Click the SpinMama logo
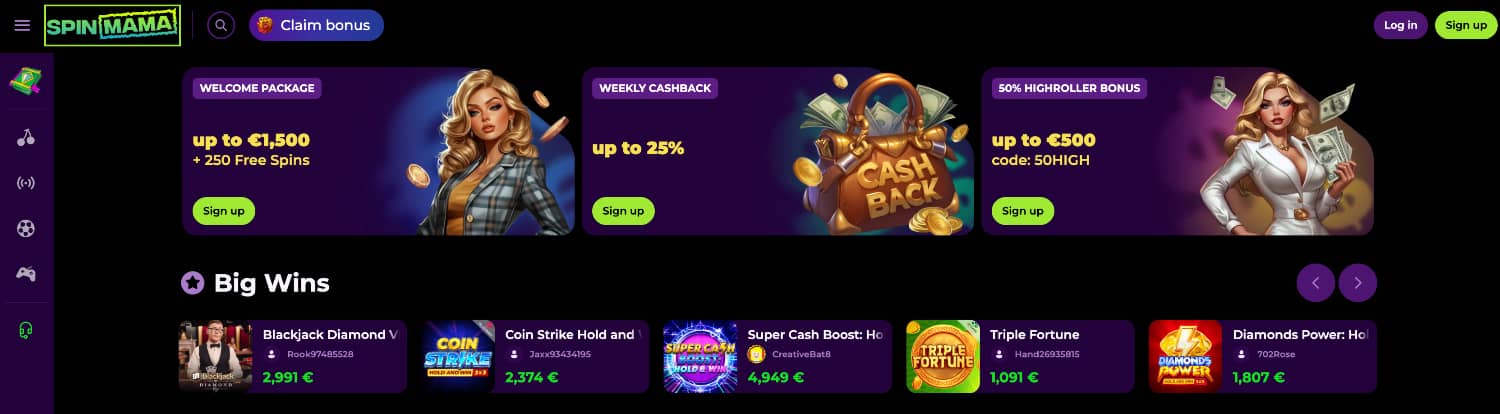1500x414 pixels. click(113, 25)
